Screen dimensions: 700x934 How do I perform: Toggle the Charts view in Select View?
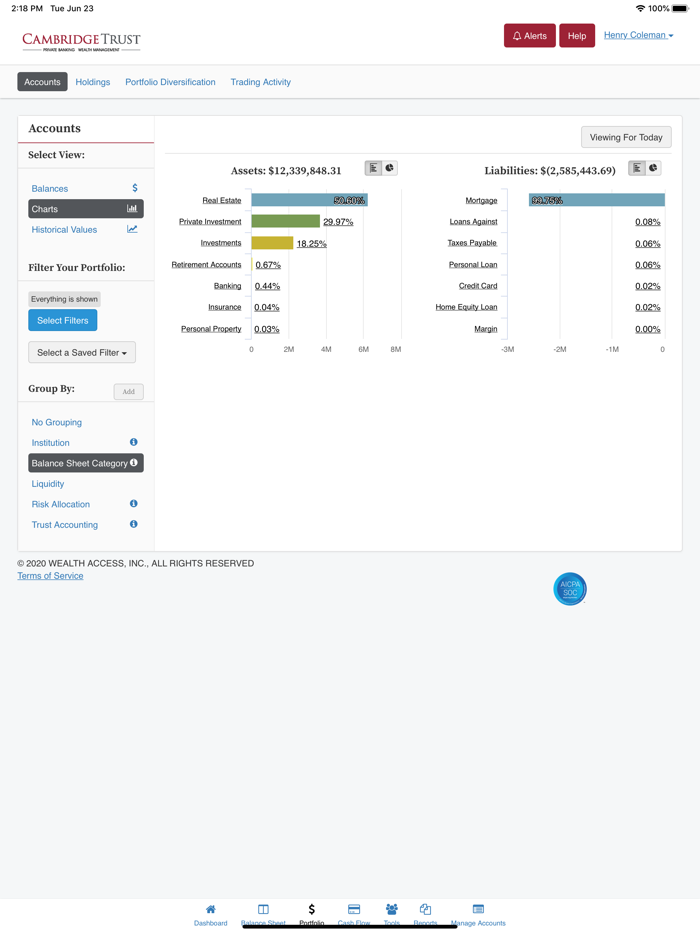pos(85,208)
